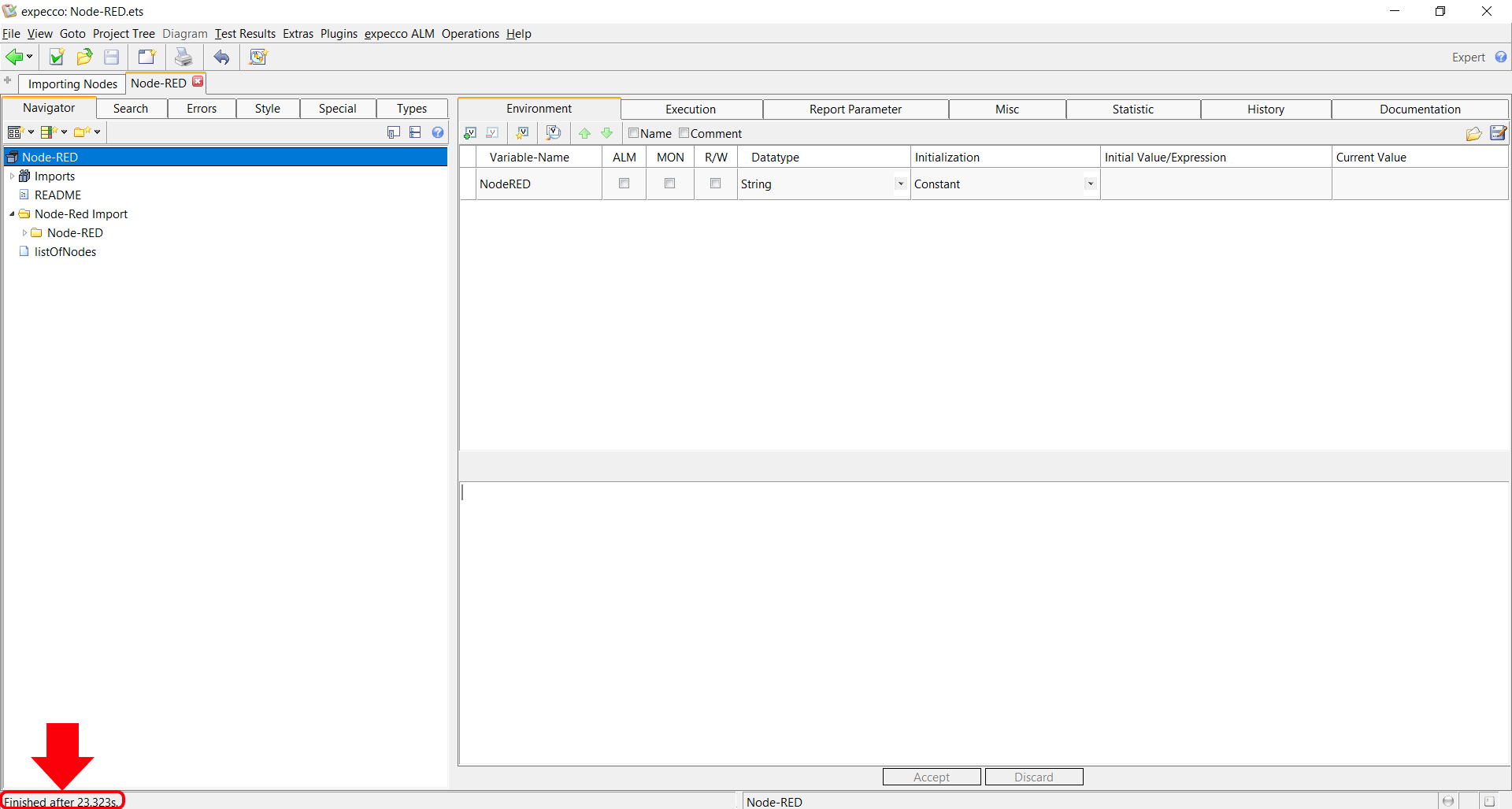Tick the ALM checkbox for NodeRED

[x=624, y=184]
